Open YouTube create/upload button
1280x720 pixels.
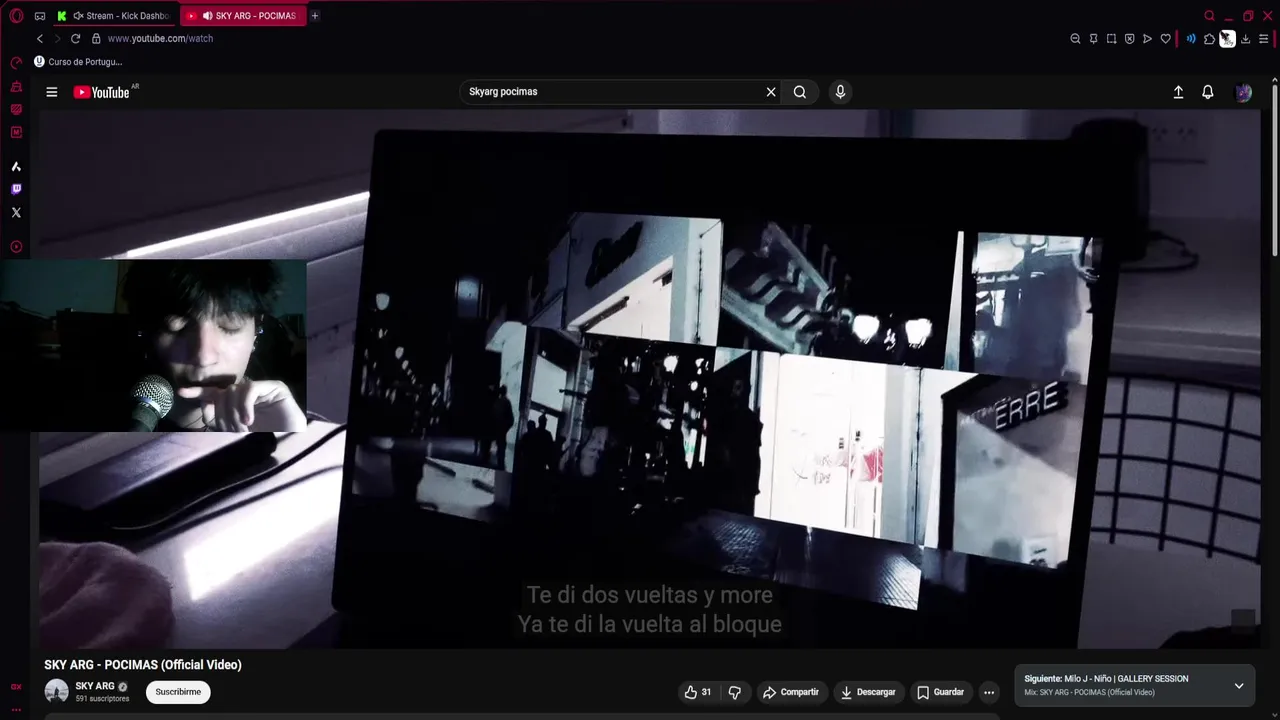pyautogui.click(x=1178, y=92)
